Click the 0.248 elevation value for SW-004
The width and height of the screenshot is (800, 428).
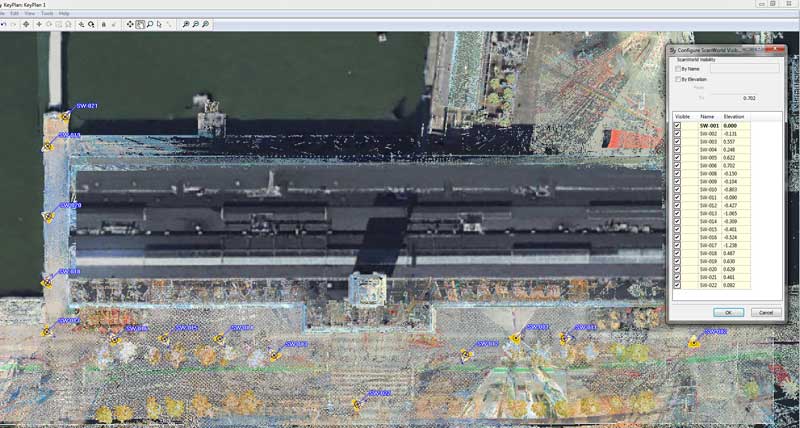[x=730, y=149]
